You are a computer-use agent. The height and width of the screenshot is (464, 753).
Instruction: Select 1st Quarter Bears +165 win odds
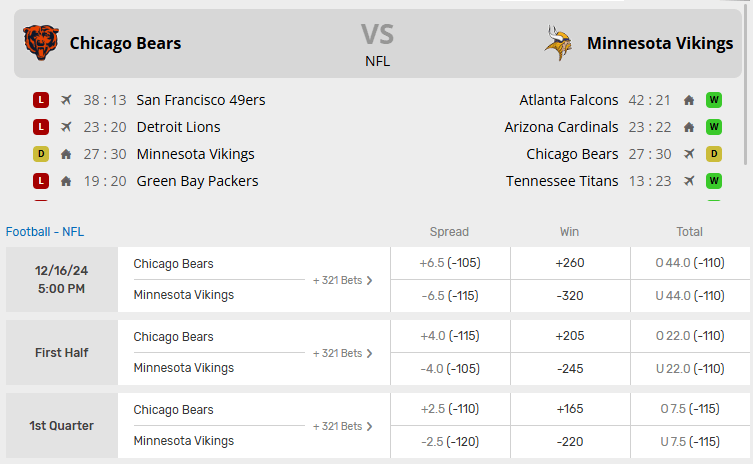pyautogui.click(x=570, y=409)
